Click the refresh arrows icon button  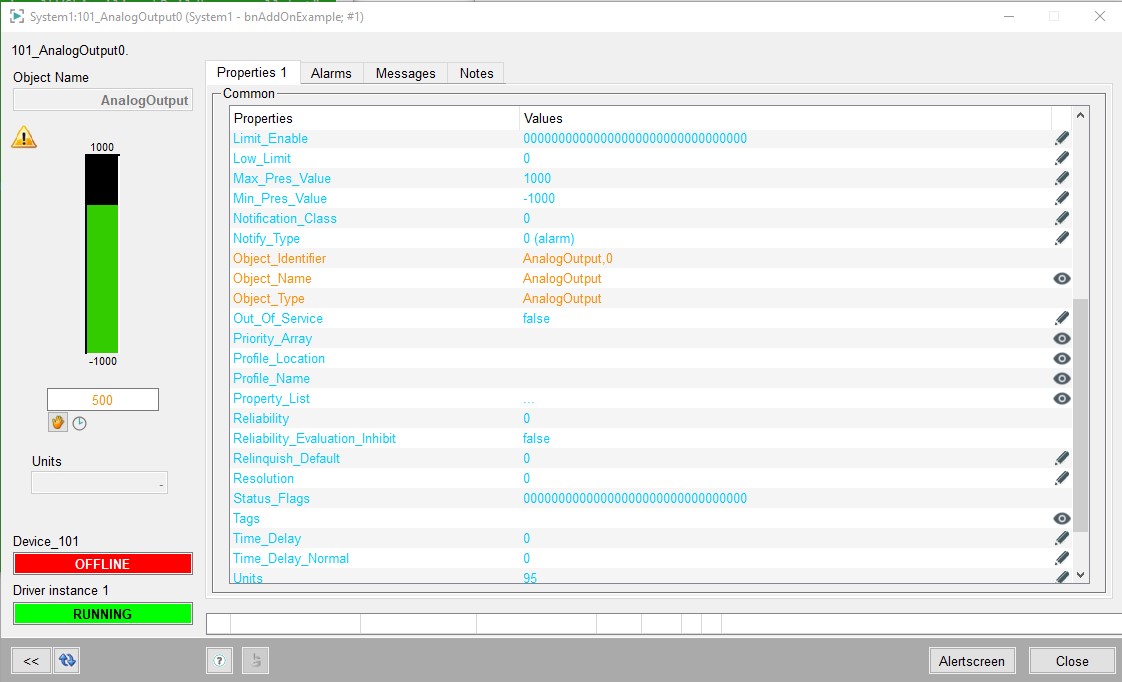point(66,661)
